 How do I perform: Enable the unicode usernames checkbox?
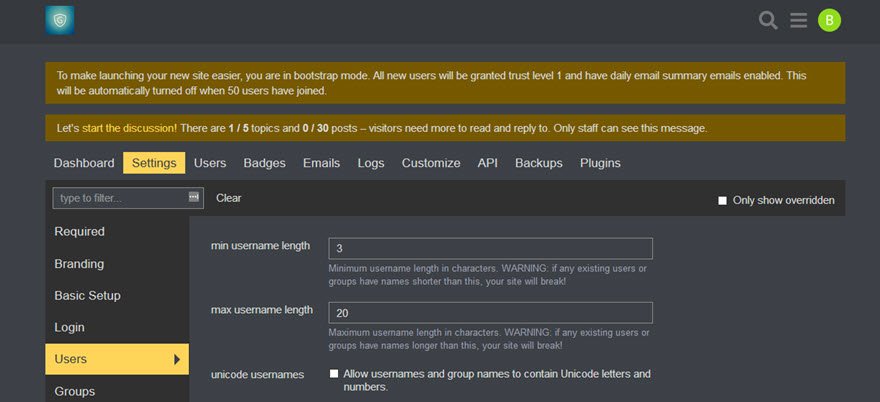[334, 373]
